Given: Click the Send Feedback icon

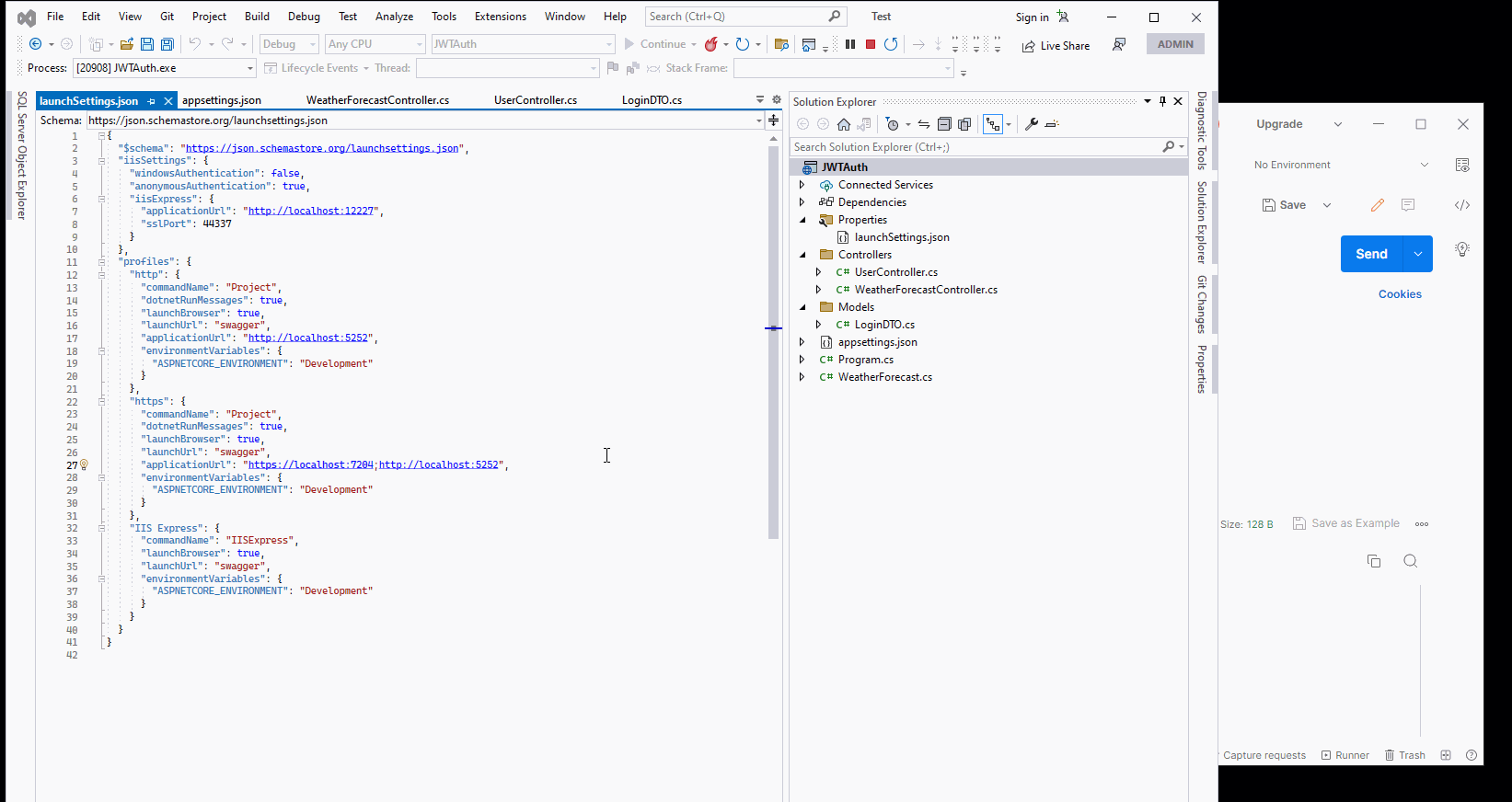Looking at the screenshot, I should [x=1119, y=44].
